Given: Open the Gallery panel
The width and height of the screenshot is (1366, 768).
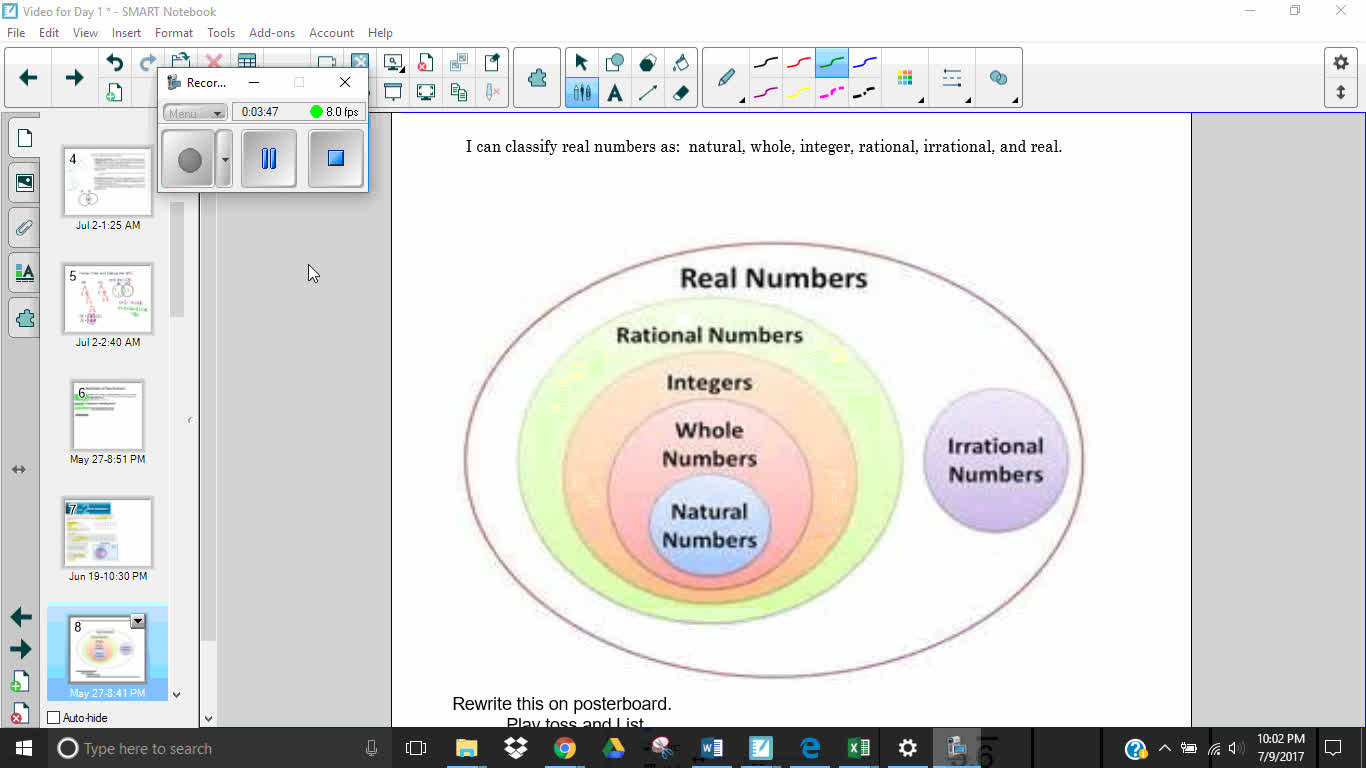Looking at the screenshot, I should (x=24, y=182).
